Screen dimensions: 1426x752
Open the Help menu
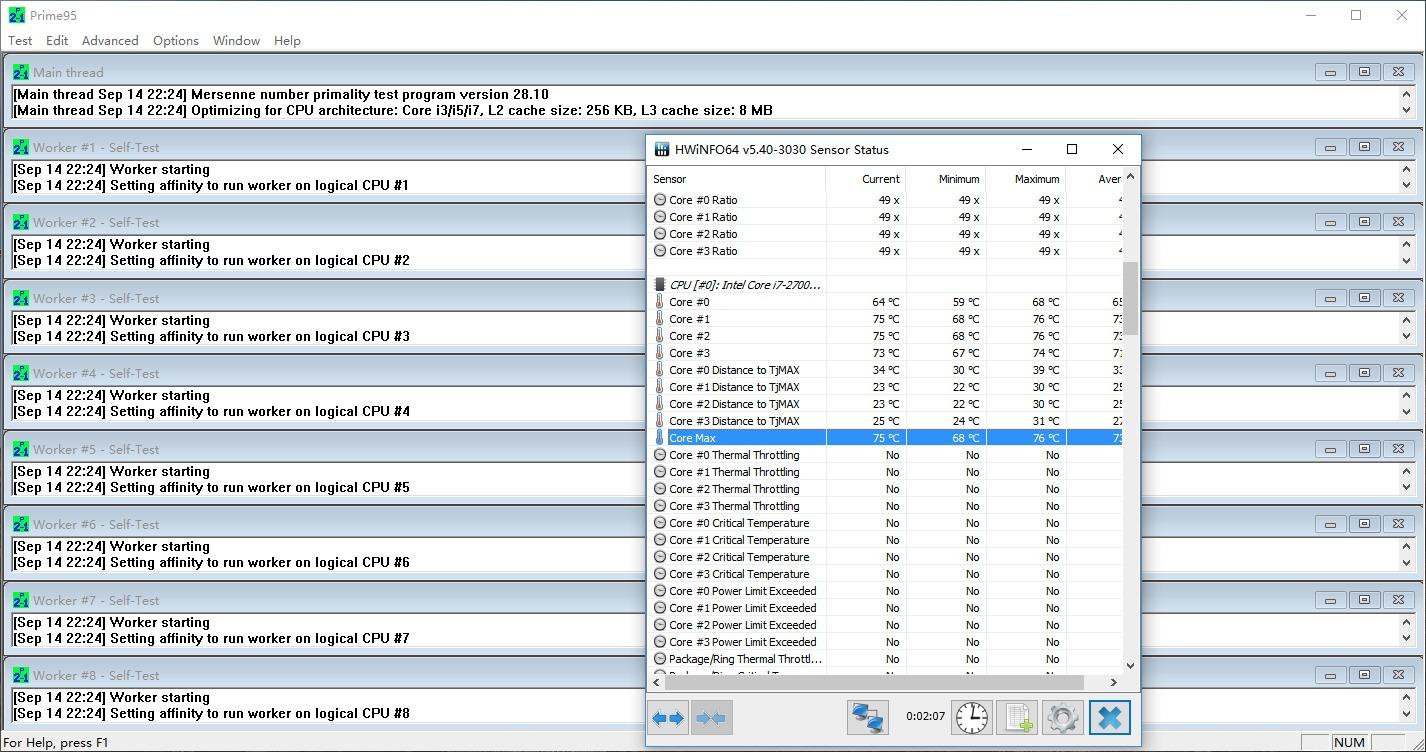tap(287, 41)
